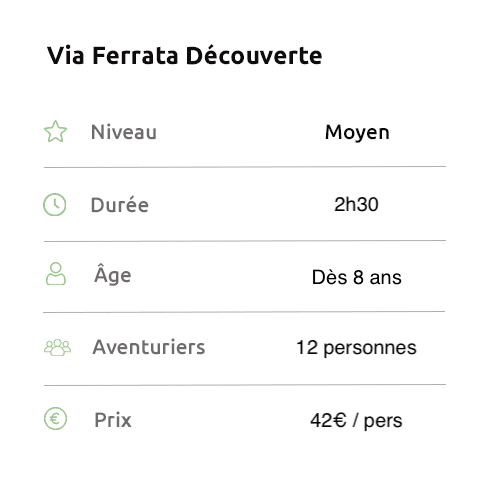Screen dimensions: 500x500
Task: Select the 2h30 duration value
Action: coord(356,204)
